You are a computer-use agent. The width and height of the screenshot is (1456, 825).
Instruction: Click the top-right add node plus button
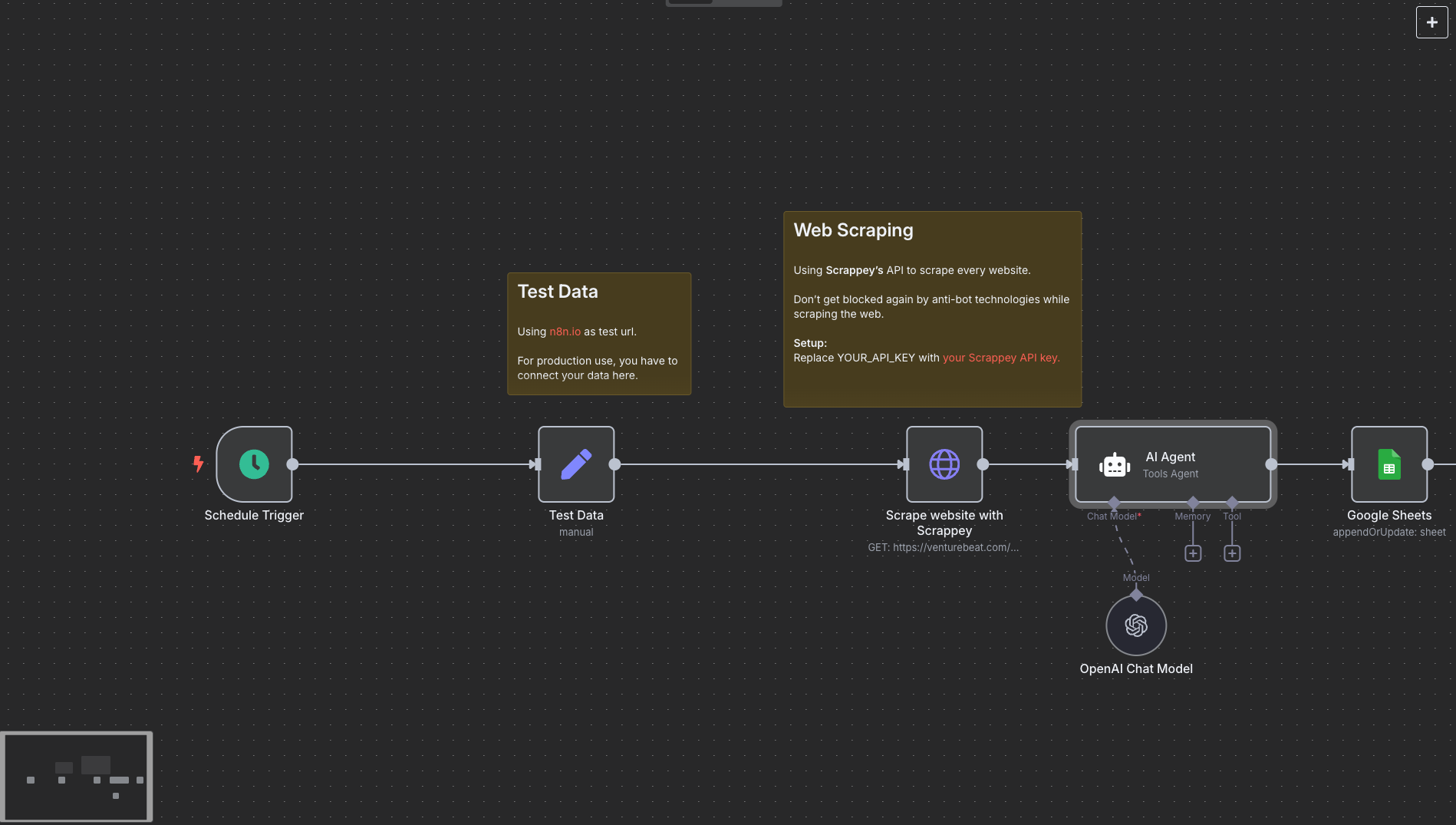click(x=1431, y=22)
